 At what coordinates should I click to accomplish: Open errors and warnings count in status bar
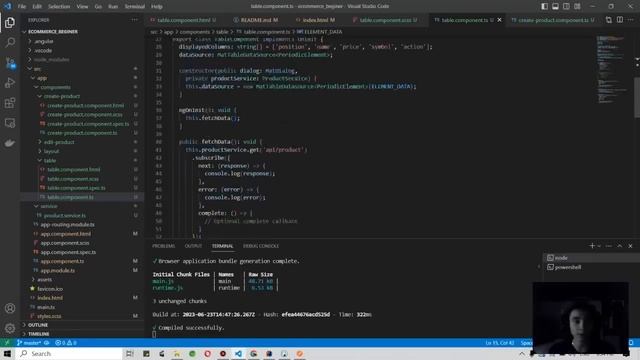(66, 343)
